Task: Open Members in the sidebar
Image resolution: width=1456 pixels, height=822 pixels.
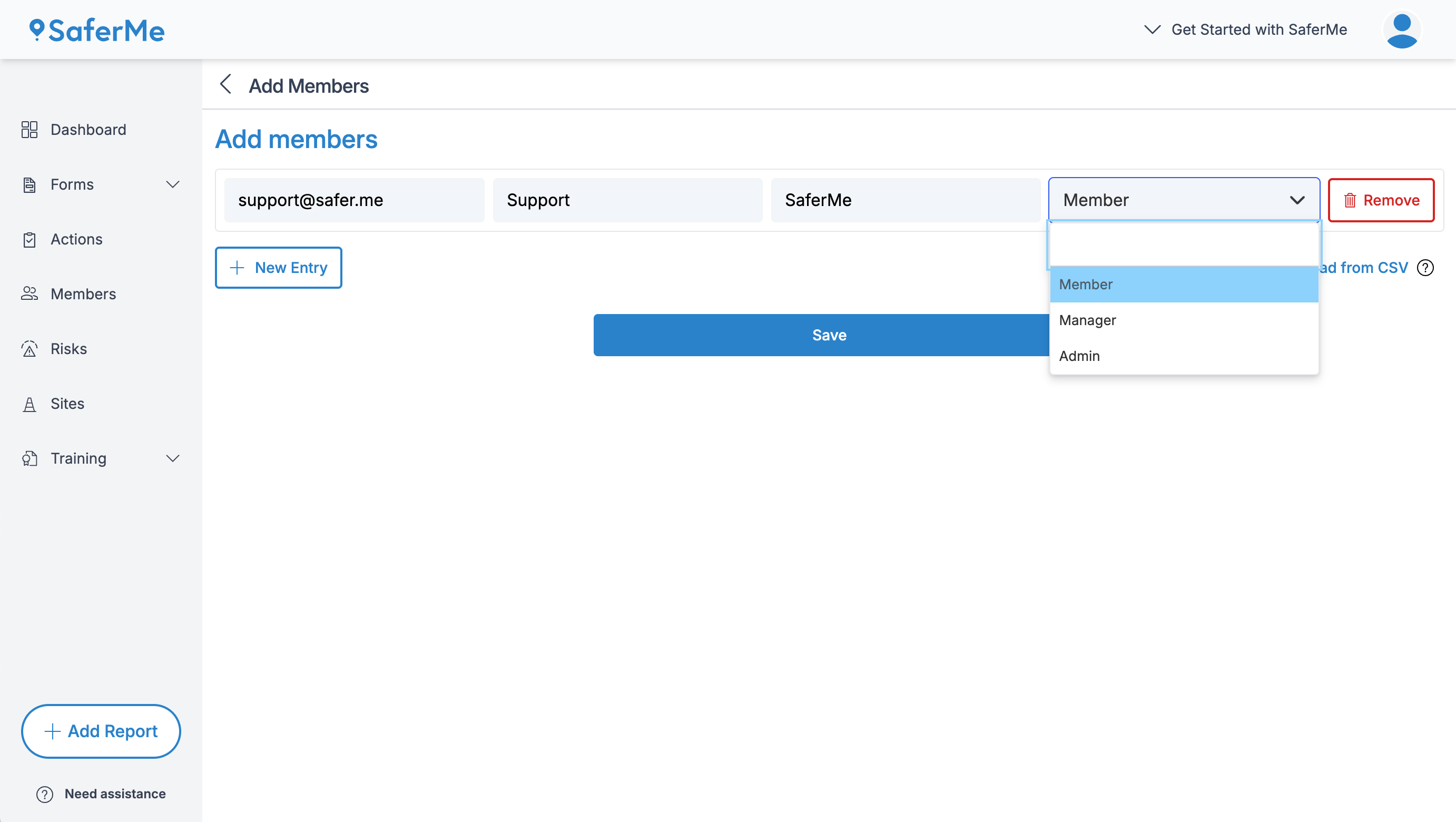Action: (83, 294)
